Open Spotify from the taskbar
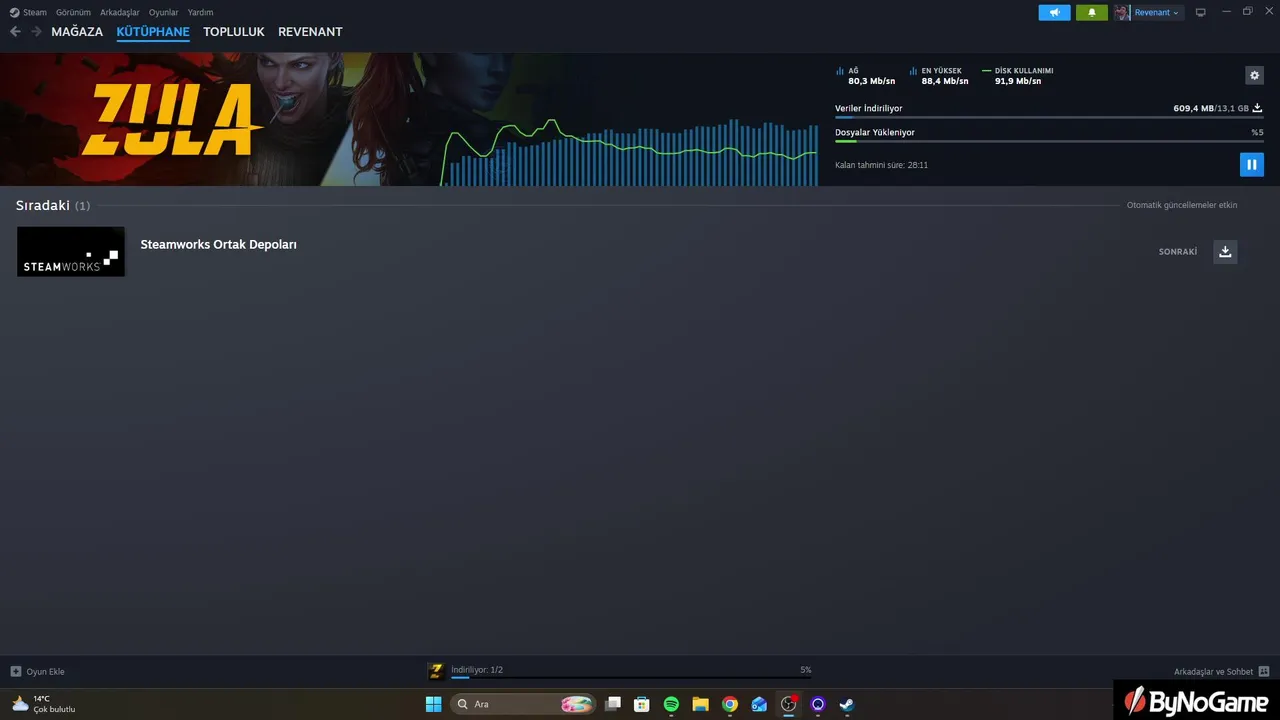 pyautogui.click(x=671, y=704)
